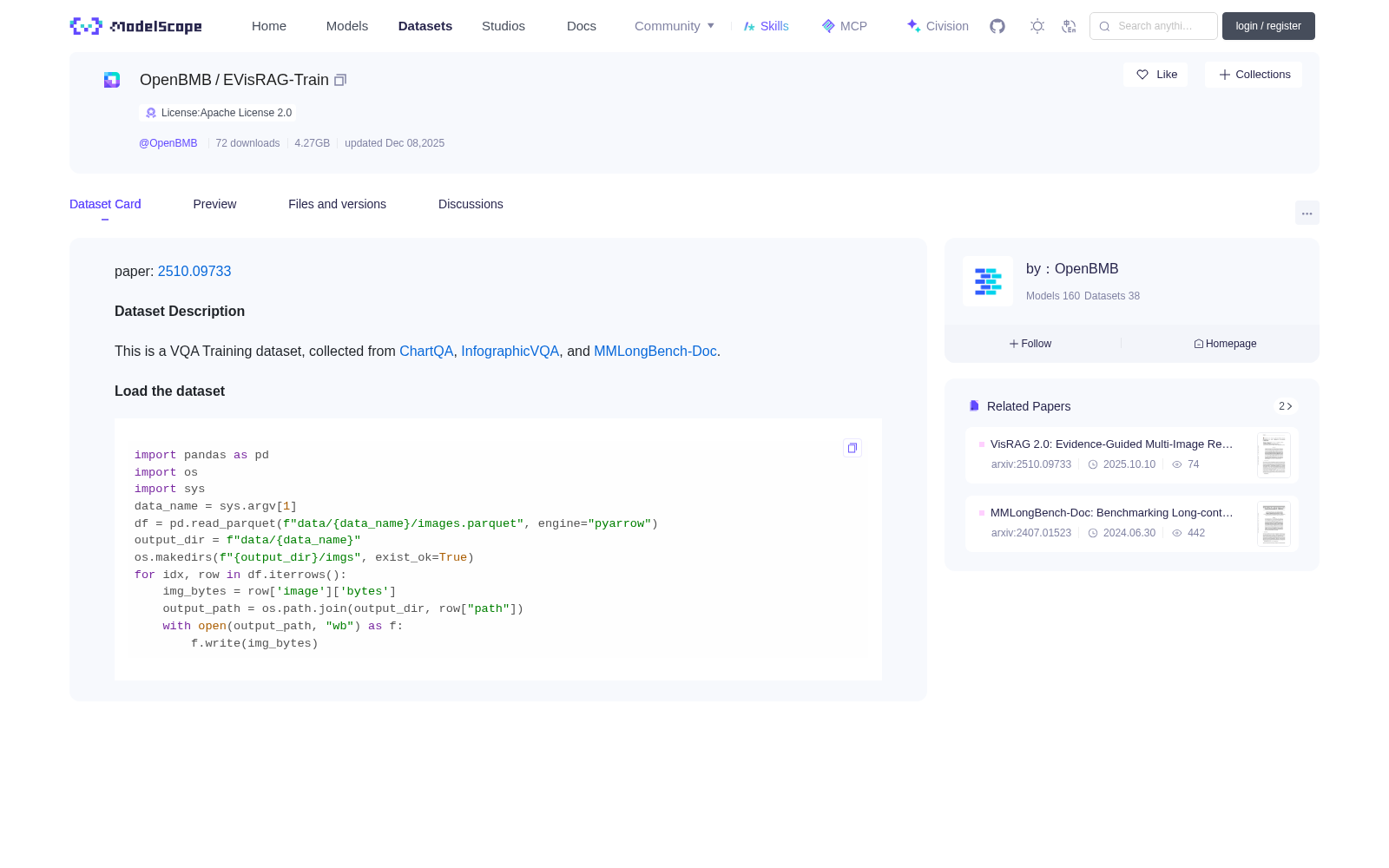Open the OpenBMB organization logo

click(988, 281)
